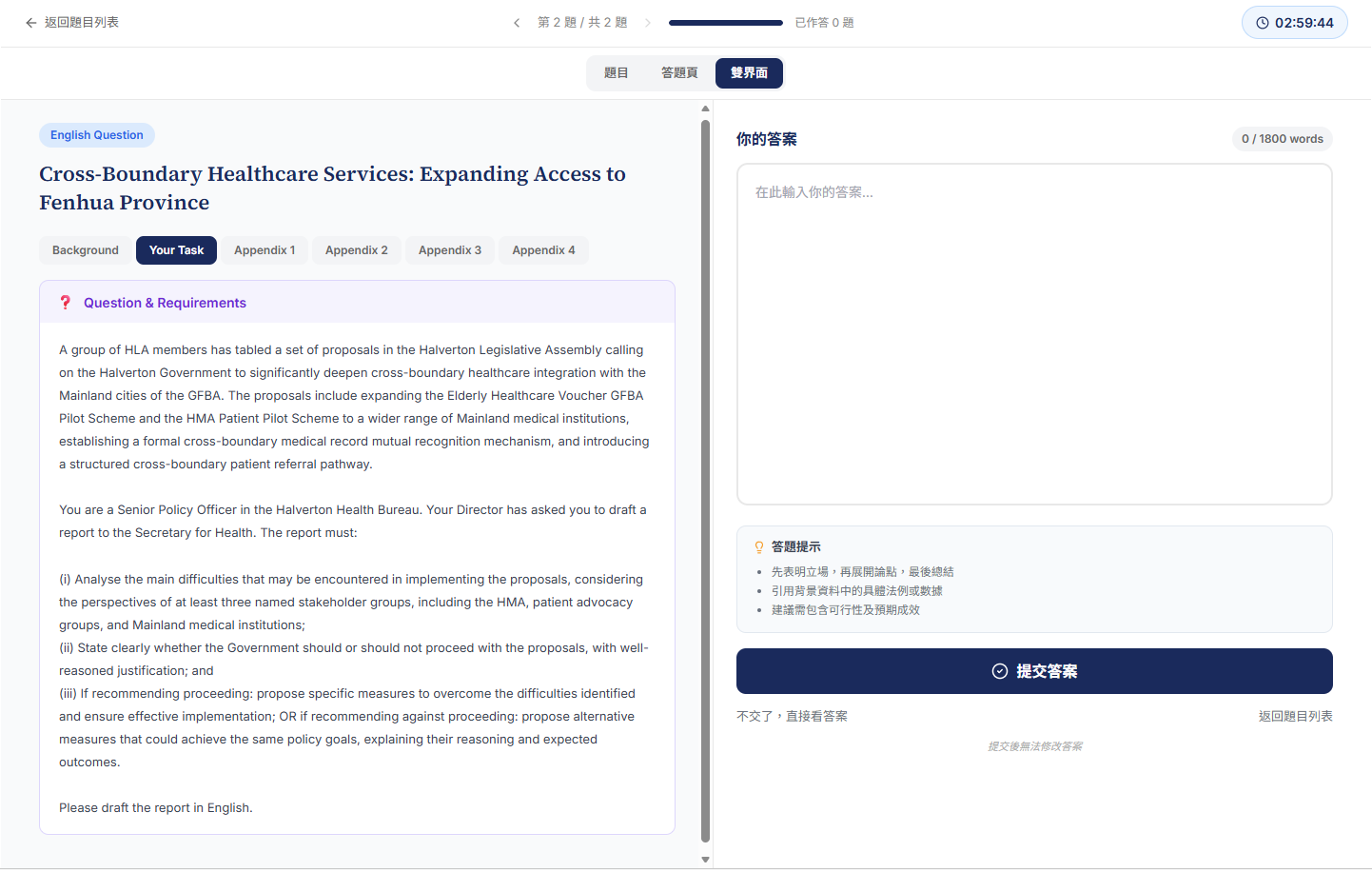Switch to the 題目 view tab

pyautogui.click(x=617, y=73)
